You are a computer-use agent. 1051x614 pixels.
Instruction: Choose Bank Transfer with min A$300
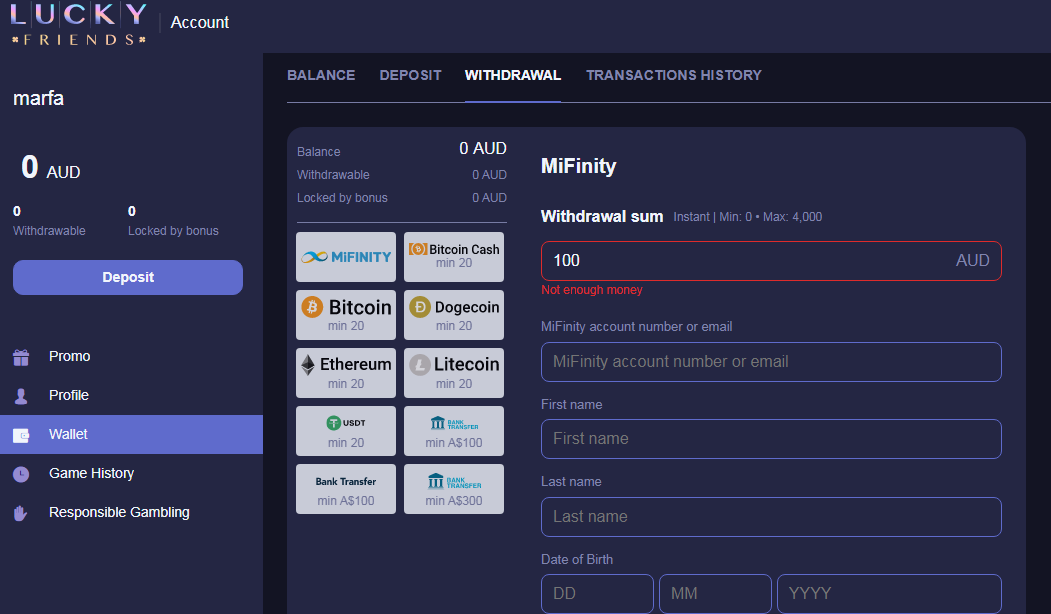pyautogui.click(x=454, y=489)
